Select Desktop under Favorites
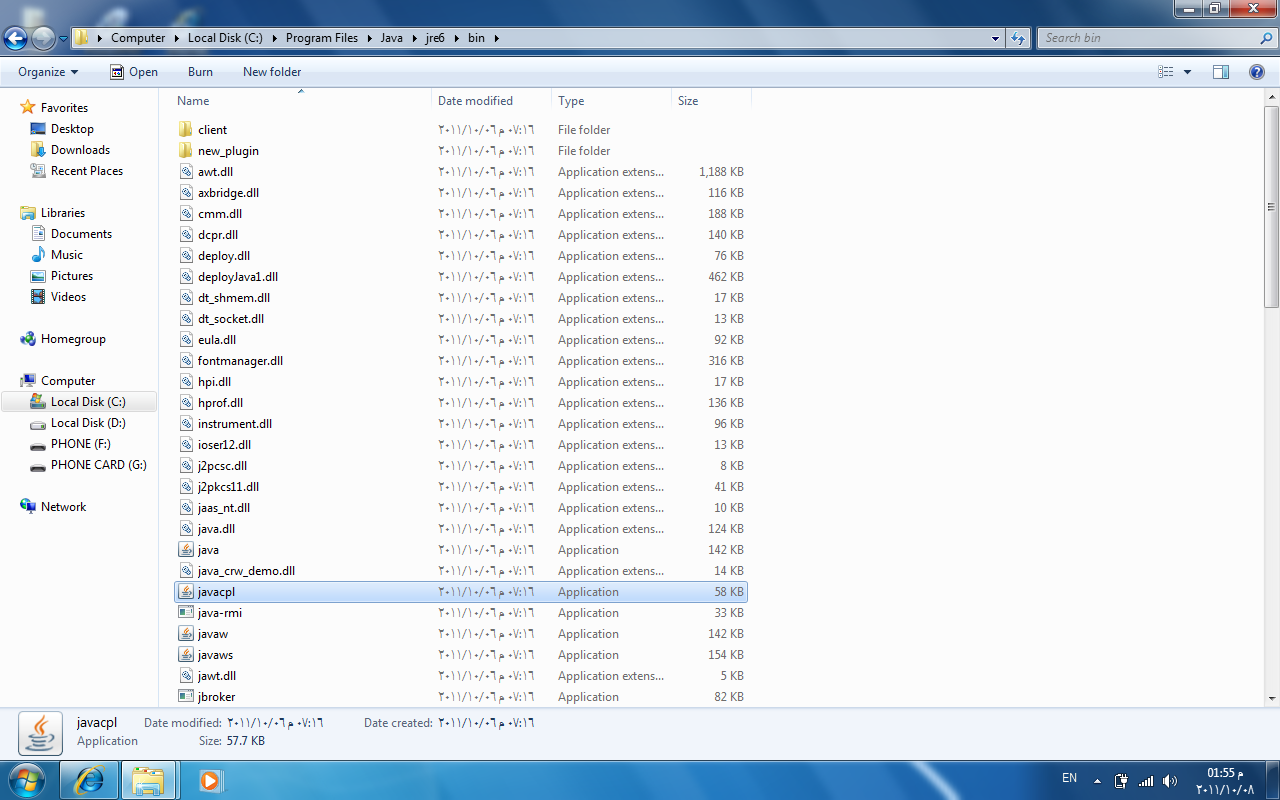Image resolution: width=1280 pixels, height=800 pixels. 72,129
